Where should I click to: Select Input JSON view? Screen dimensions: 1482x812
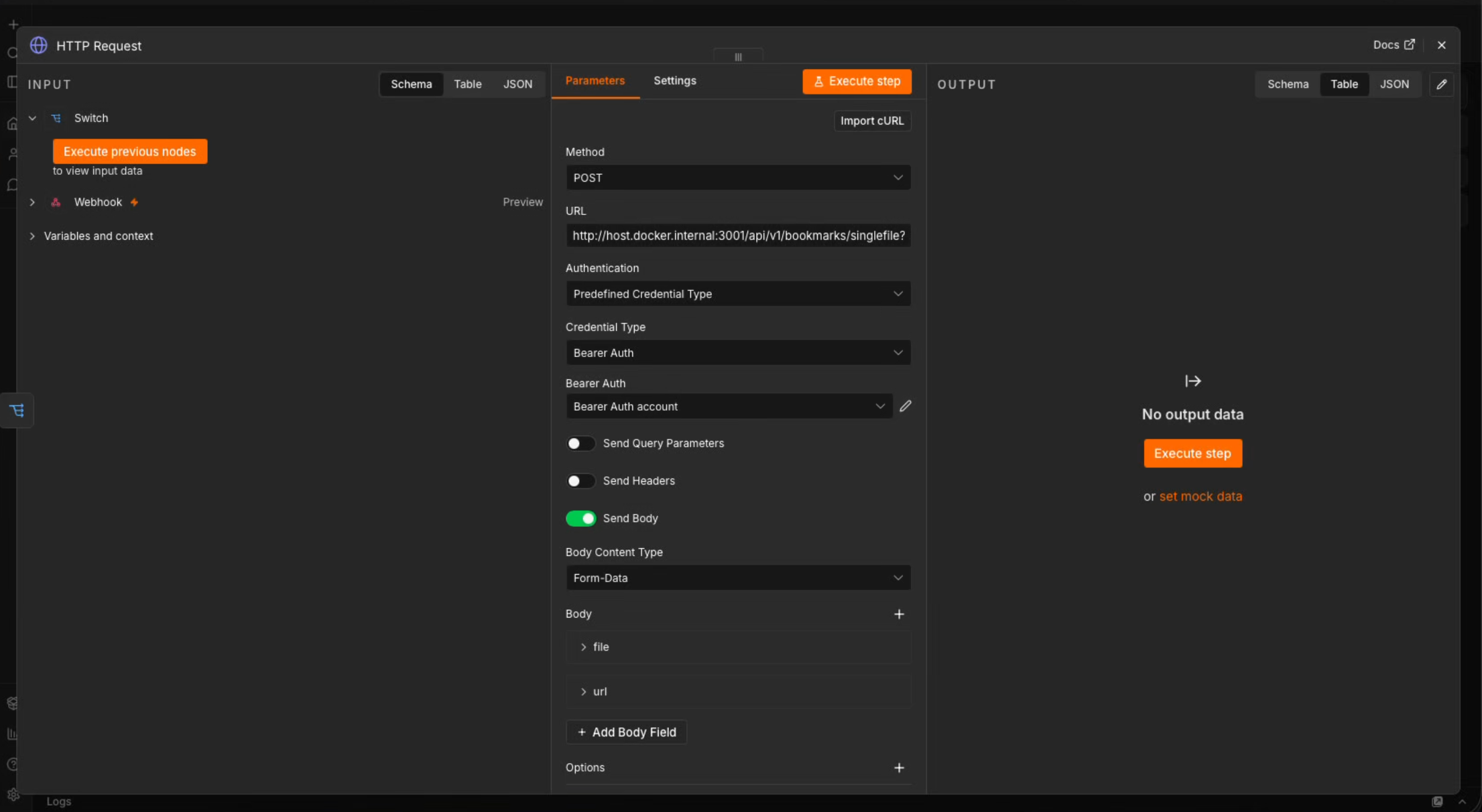pyautogui.click(x=517, y=84)
